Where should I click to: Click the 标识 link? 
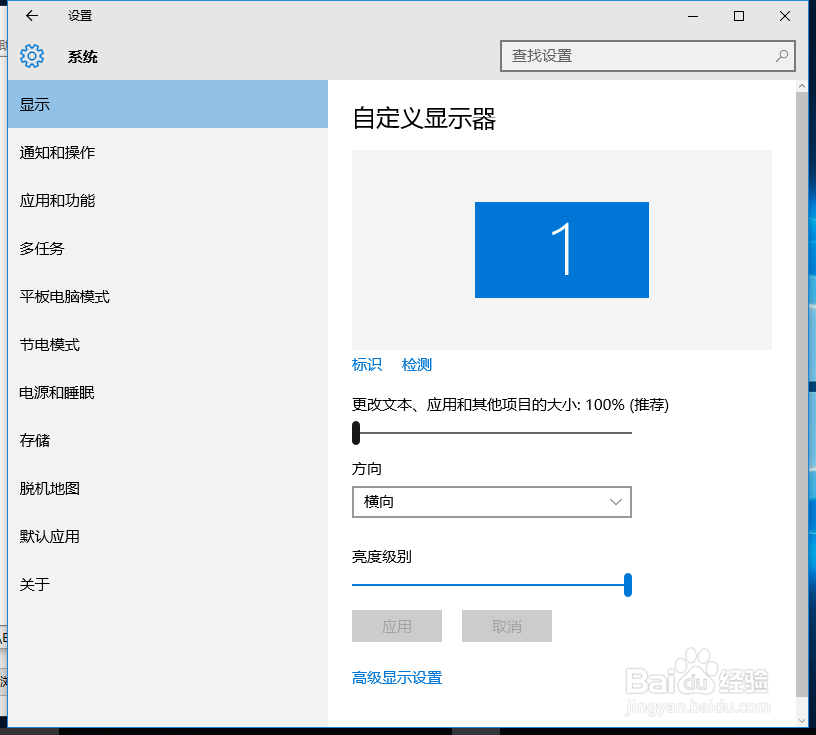click(x=367, y=364)
